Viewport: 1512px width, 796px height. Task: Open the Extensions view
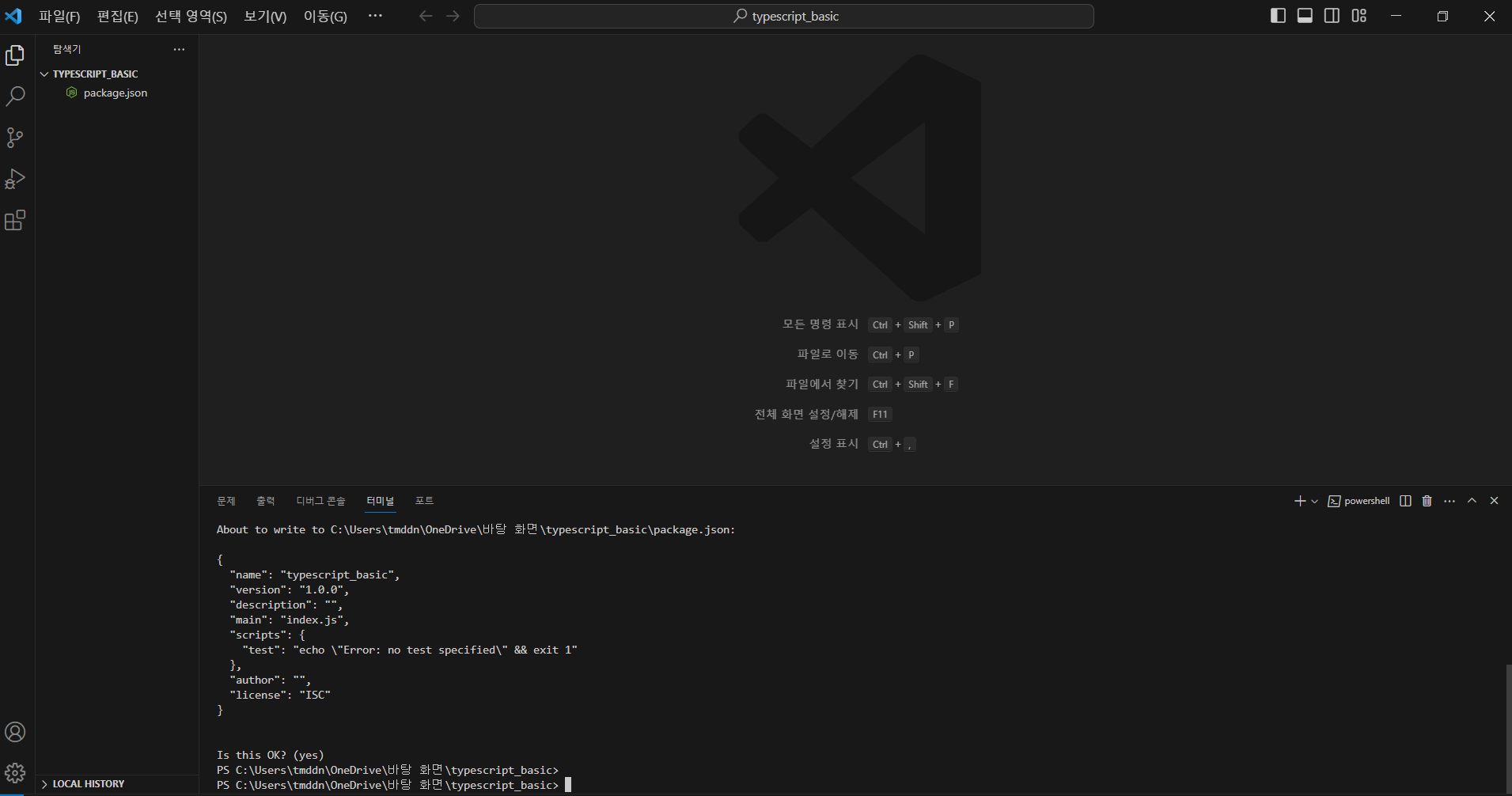coord(15,220)
